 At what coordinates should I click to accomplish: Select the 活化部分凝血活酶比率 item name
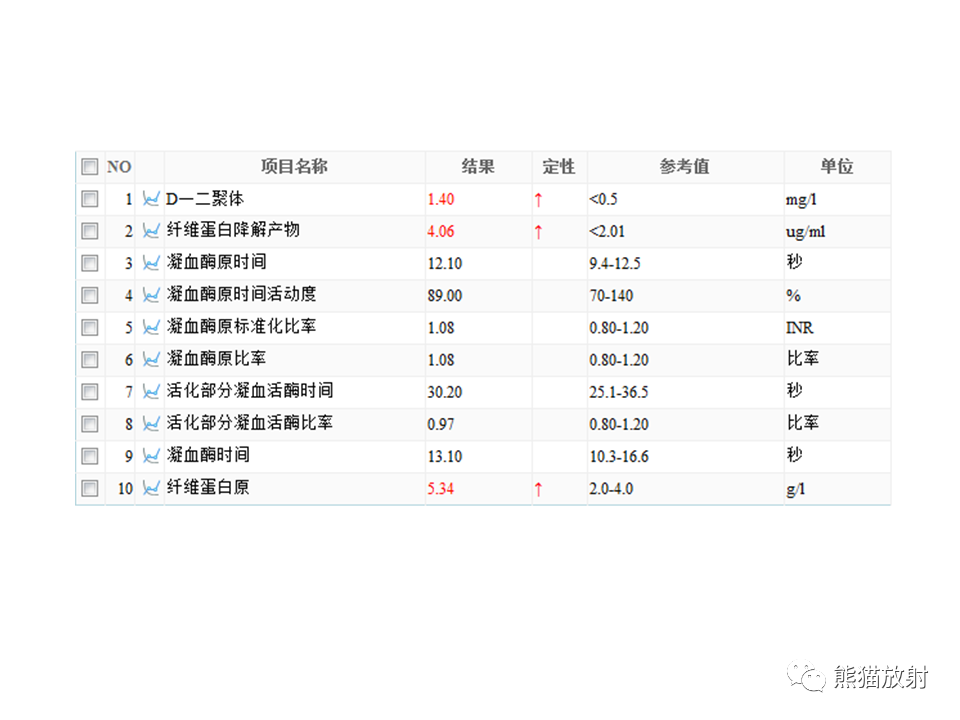(250, 423)
